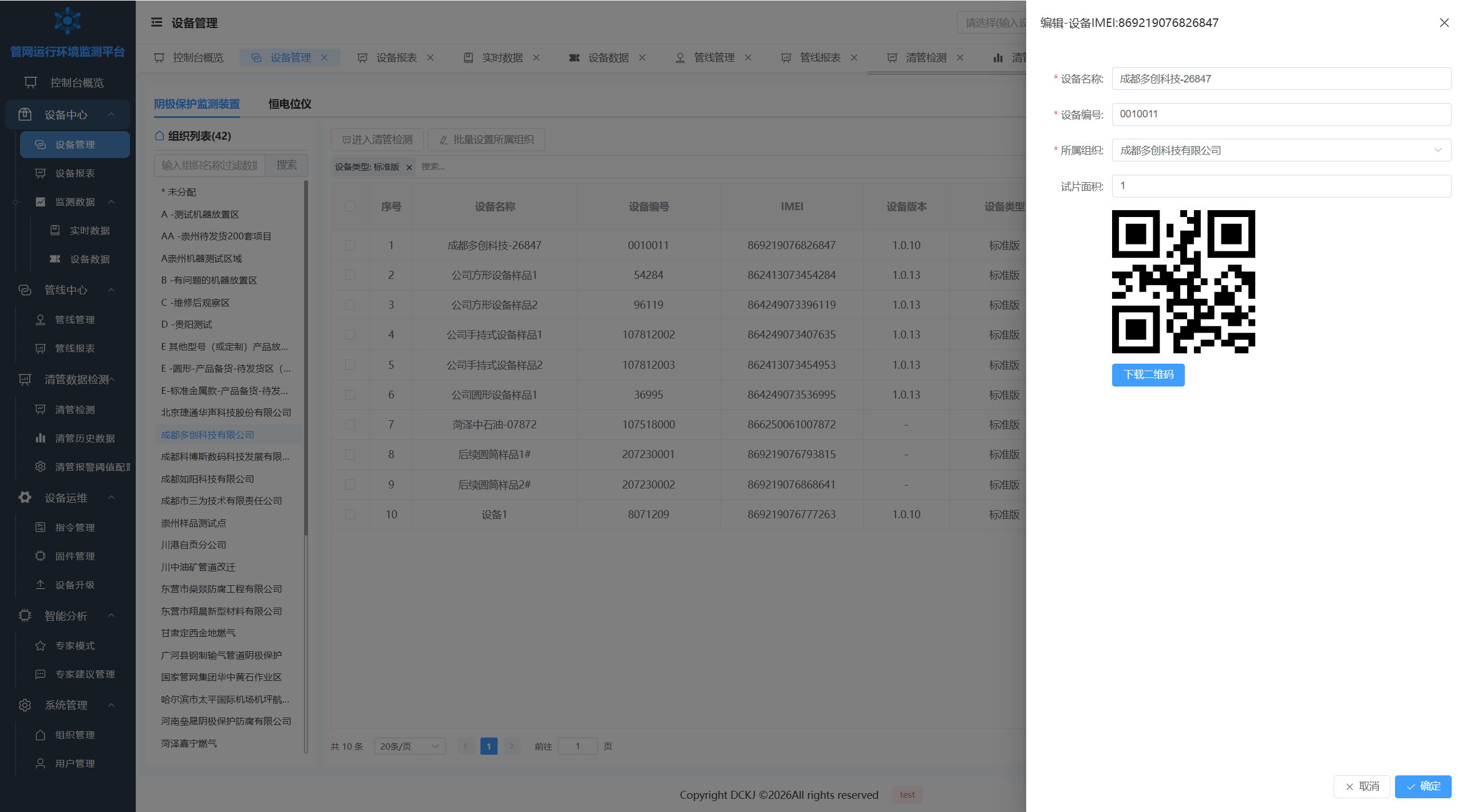1466x812 pixels.
Task: Close the 设备管理 tab with its X
Action: pyautogui.click(x=325, y=58)
